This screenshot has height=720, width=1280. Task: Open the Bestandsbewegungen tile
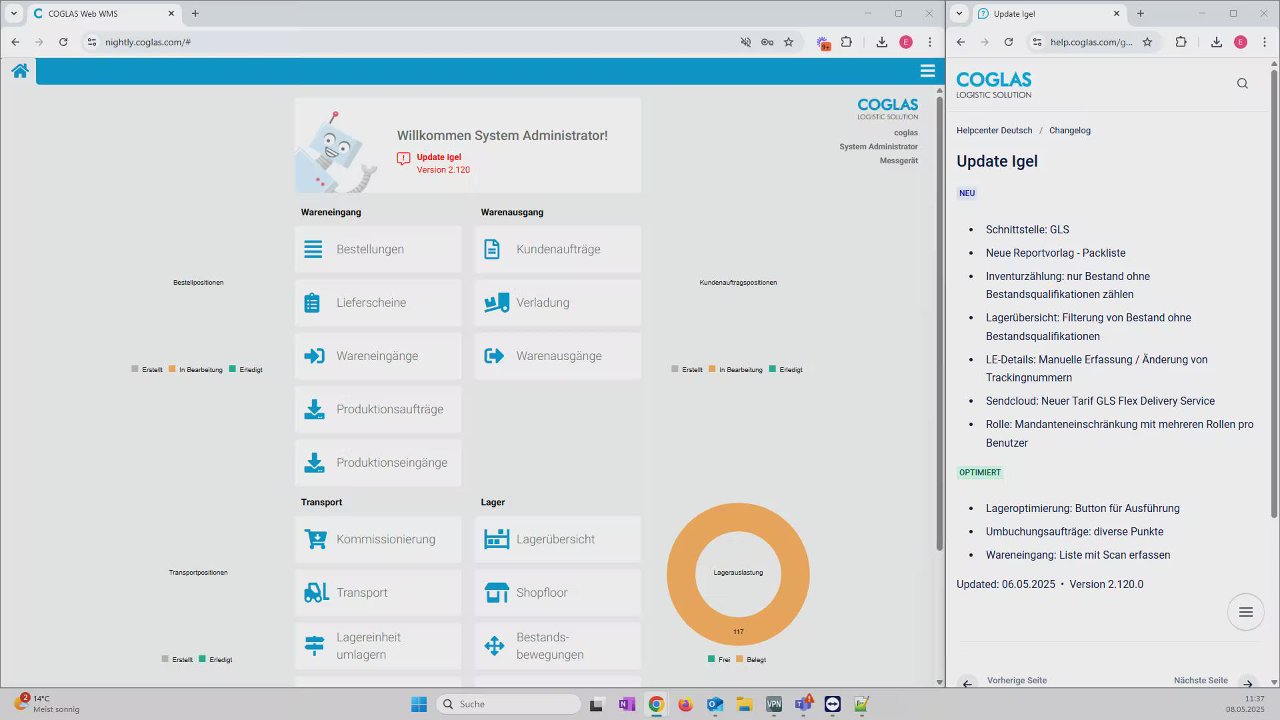(x=558, y=646)
